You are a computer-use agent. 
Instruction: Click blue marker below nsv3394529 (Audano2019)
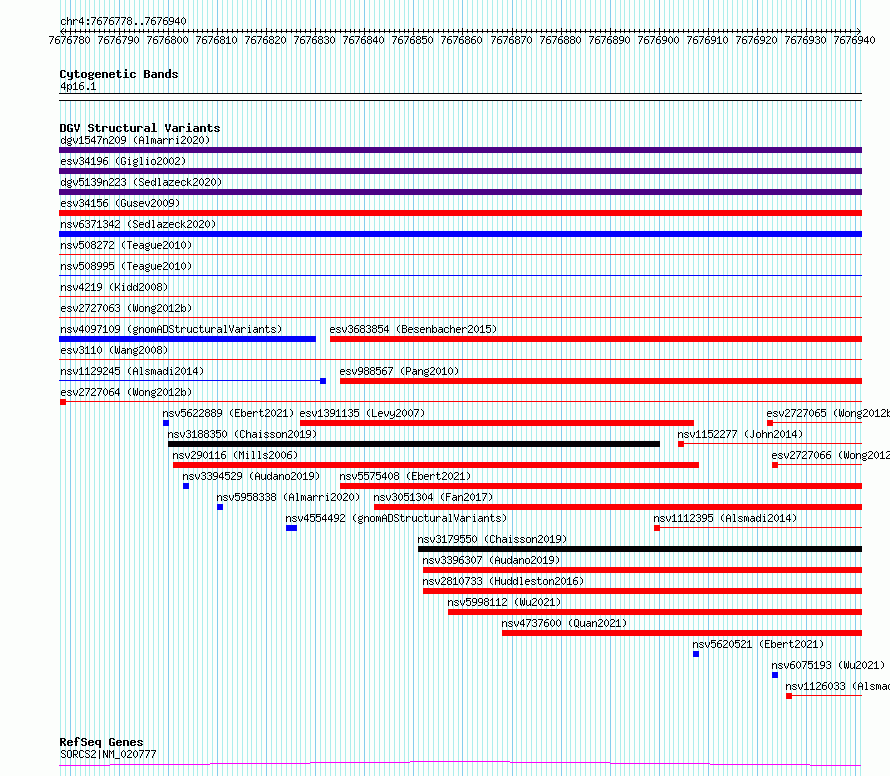pos(186,486)
